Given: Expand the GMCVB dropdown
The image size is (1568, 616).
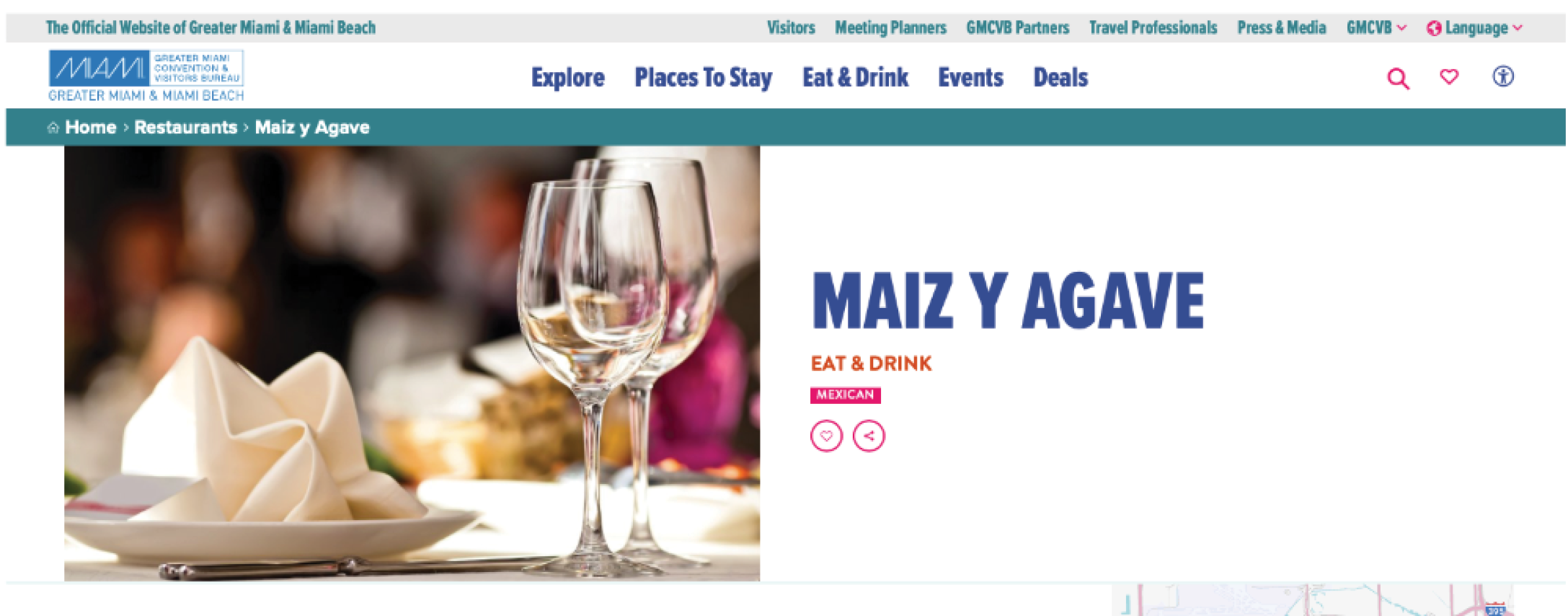Looking at the screenshot, I should coord(1376,27).
